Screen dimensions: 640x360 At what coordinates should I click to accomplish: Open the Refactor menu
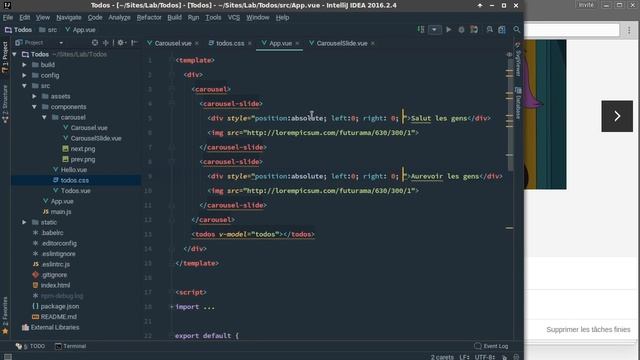(149, 18)
